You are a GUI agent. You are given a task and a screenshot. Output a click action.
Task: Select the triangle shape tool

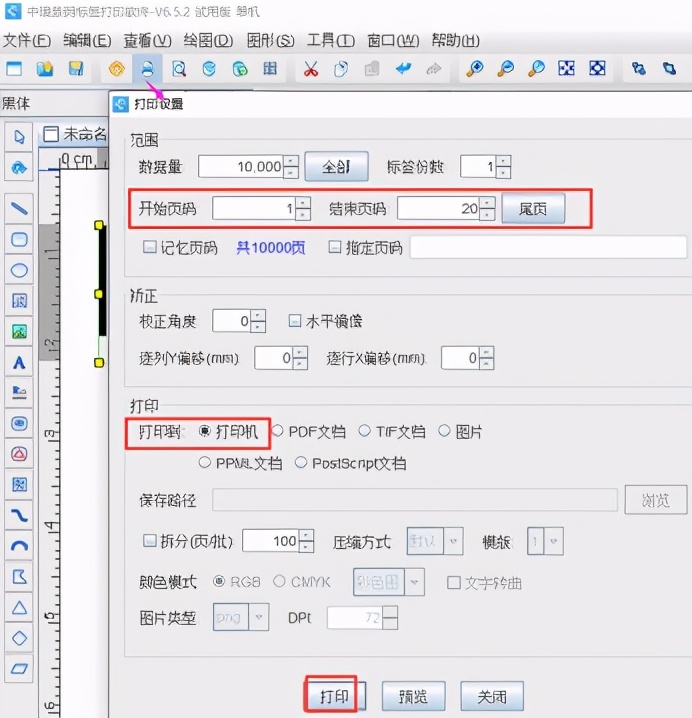19,608
